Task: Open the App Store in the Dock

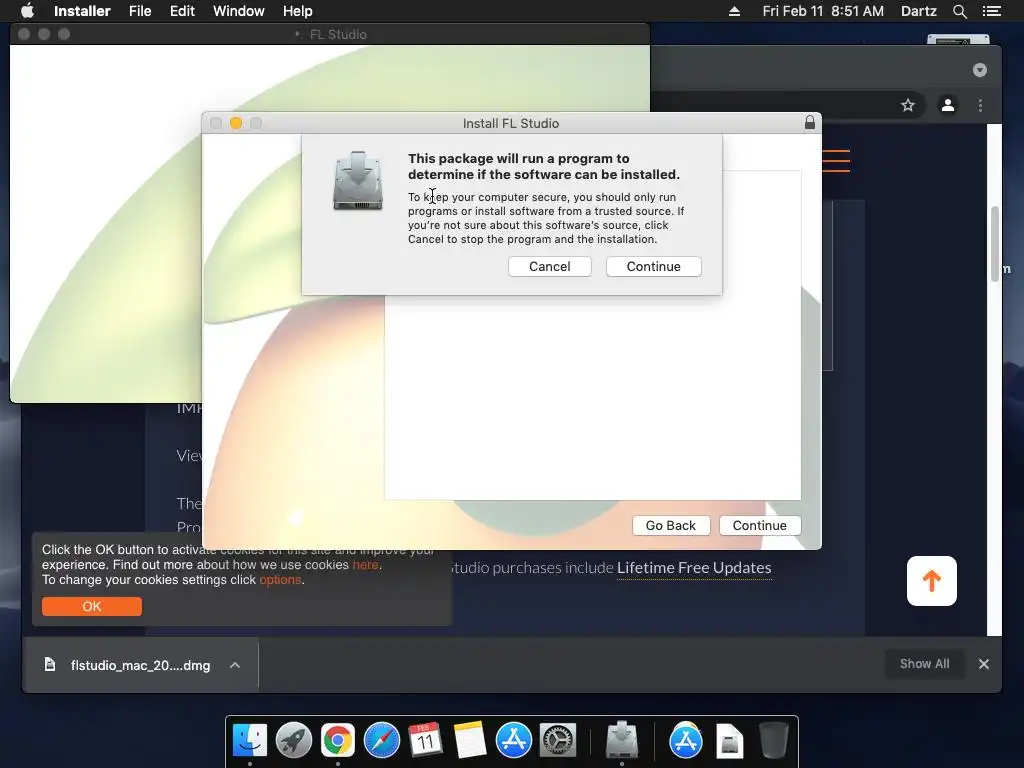Action: pyautogui.click(x=514, y=741)
